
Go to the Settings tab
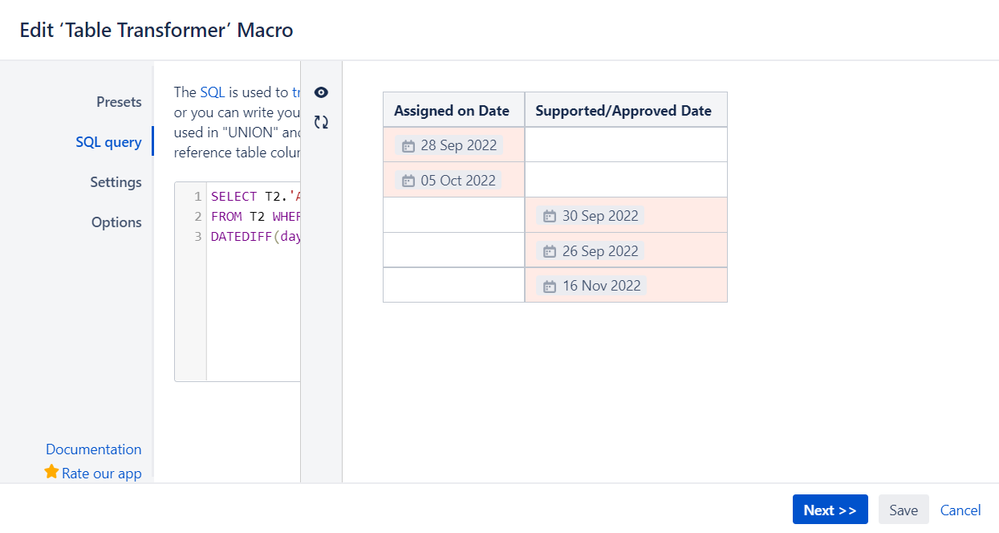(116, 182)
